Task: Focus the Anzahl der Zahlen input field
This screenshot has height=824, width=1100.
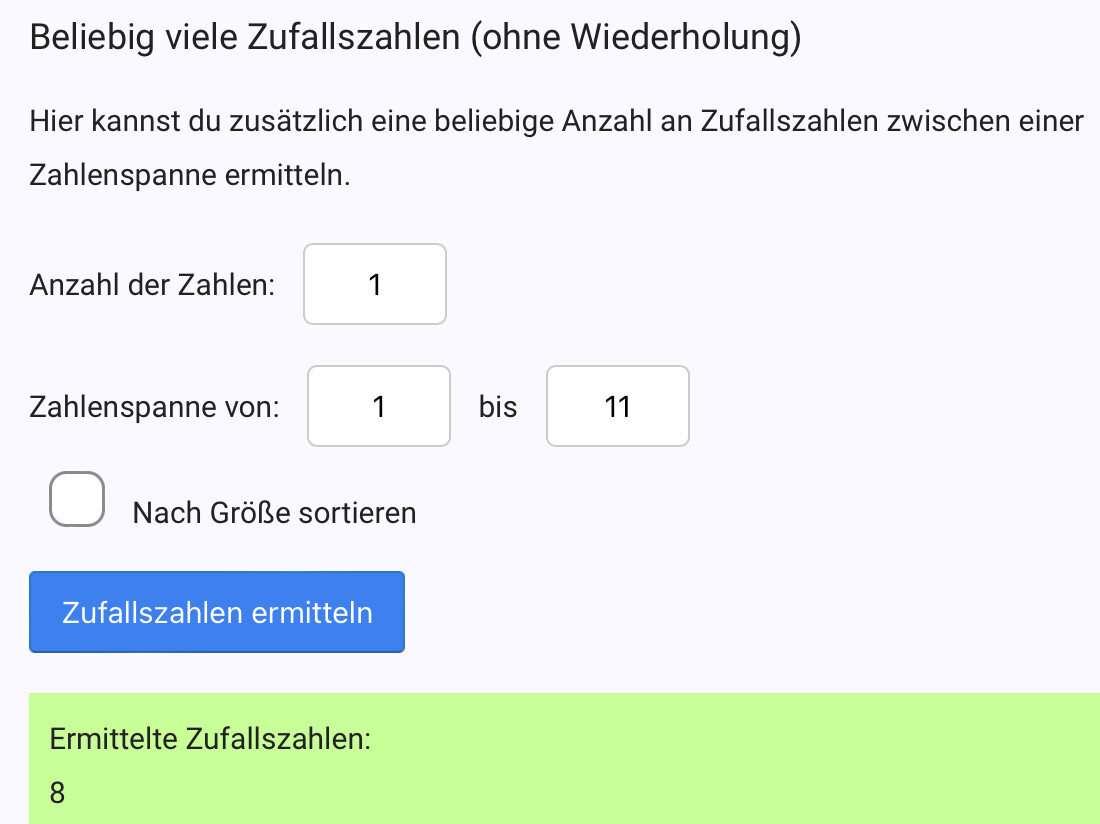Action: pyautogui.click(x=375, y=285)
